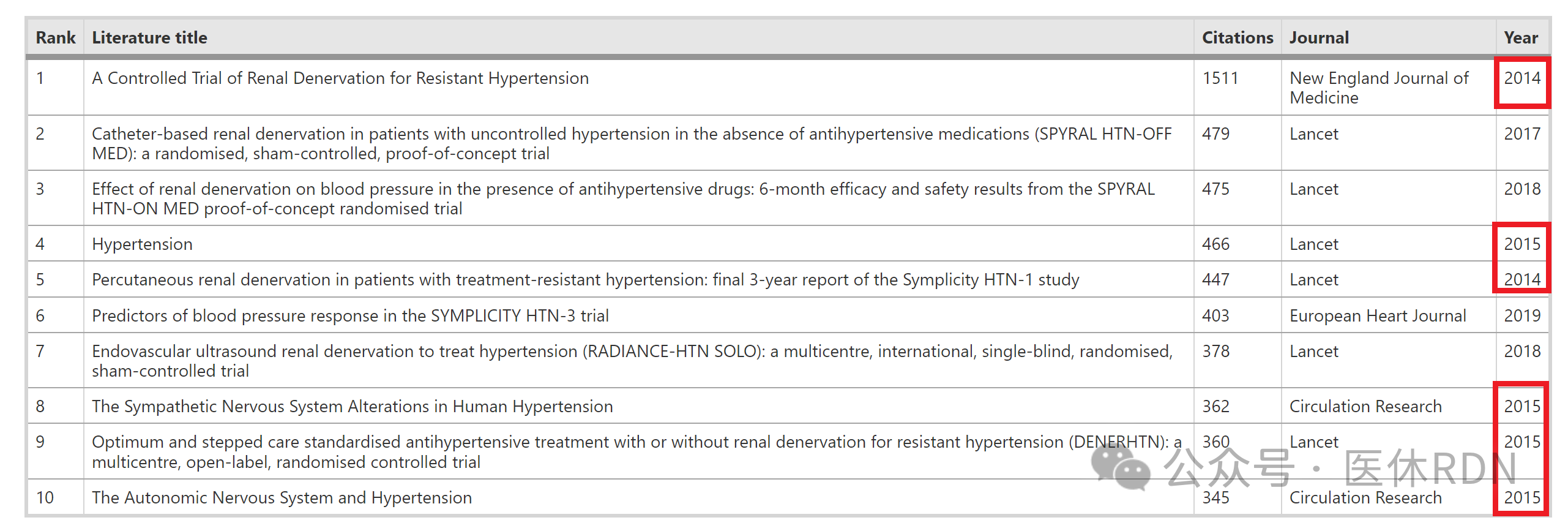Click the 'European Heart Journal' cell
The image size is (1568, 531).
pyautogui.click(x=1378, y=316)
